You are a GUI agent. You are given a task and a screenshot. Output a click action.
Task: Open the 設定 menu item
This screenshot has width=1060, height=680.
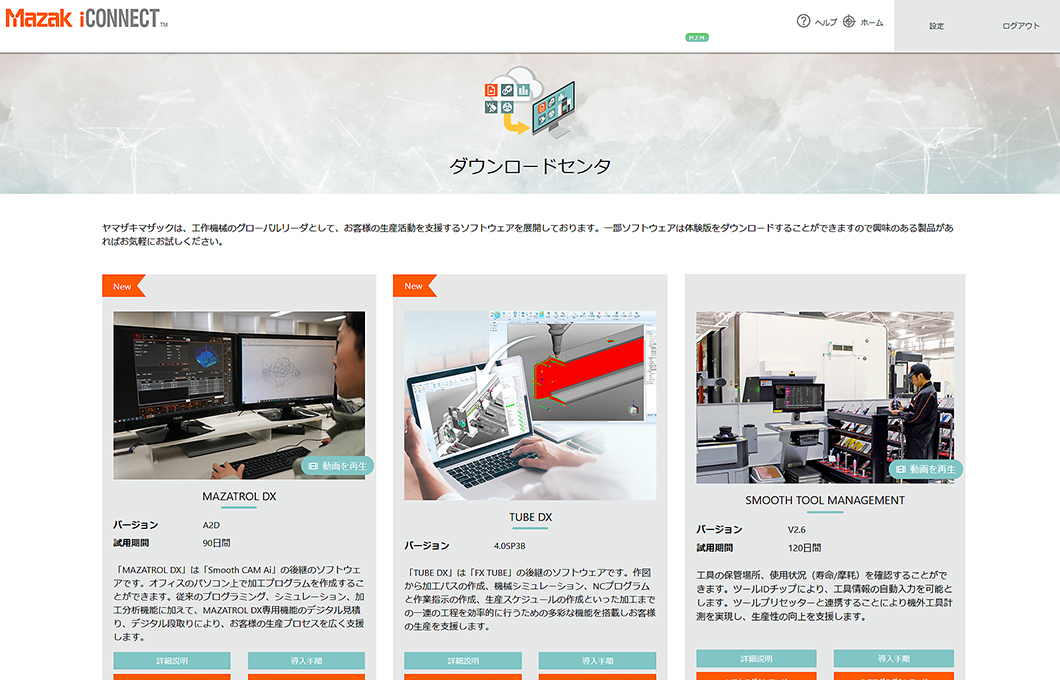click(936, 26)
